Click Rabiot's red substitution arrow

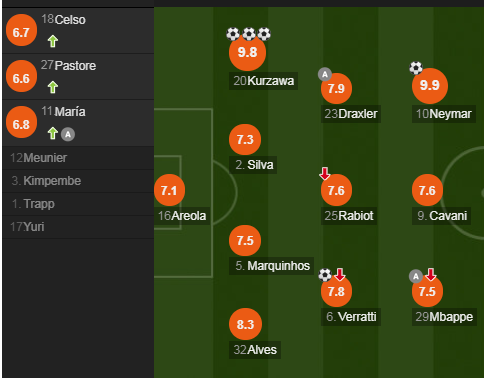click(x=325, y=173)
